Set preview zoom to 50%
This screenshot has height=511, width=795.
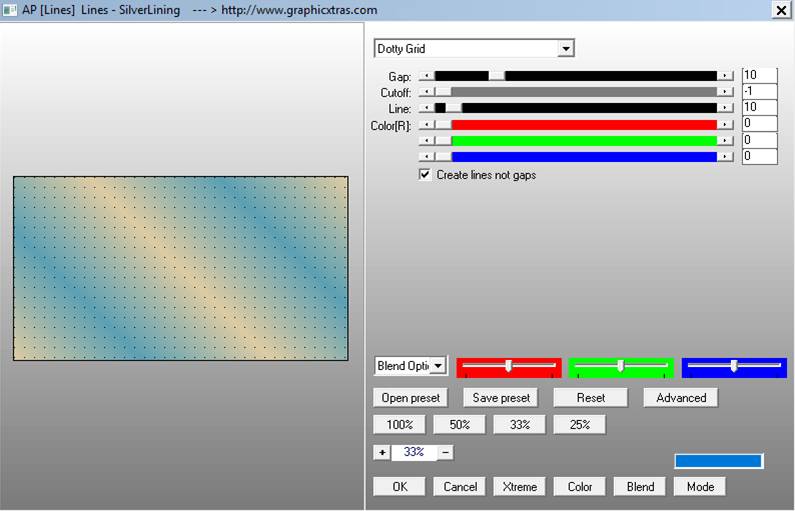click(x=459, y=425)
